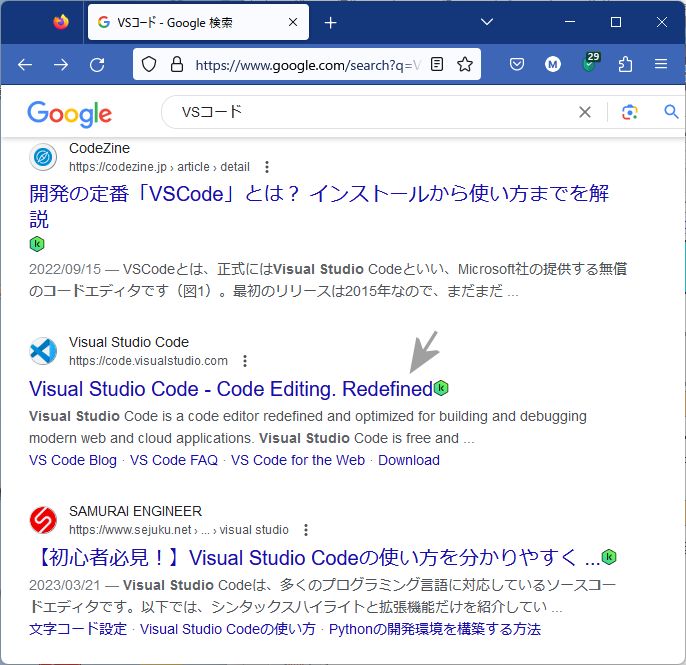The image size is (686, 665).
Task: Click the sejuku.net visual studio URL
Action: pos(178,530)
